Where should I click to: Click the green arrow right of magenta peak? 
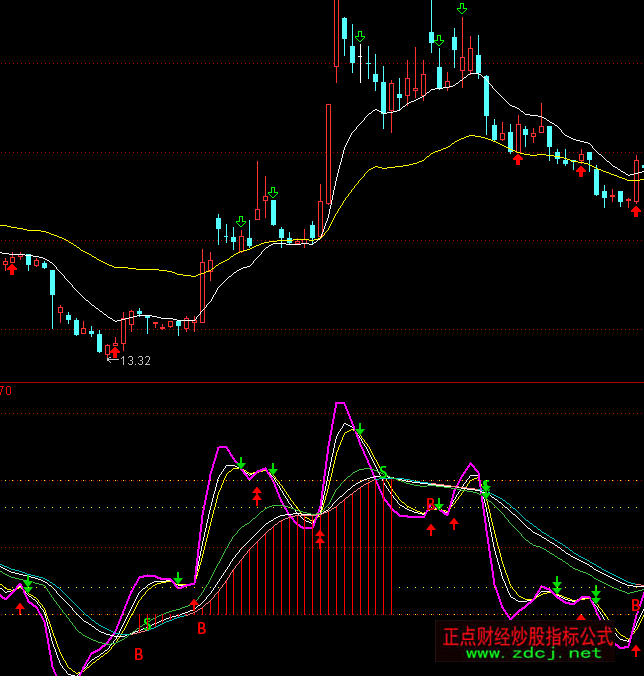coord(361,430)
